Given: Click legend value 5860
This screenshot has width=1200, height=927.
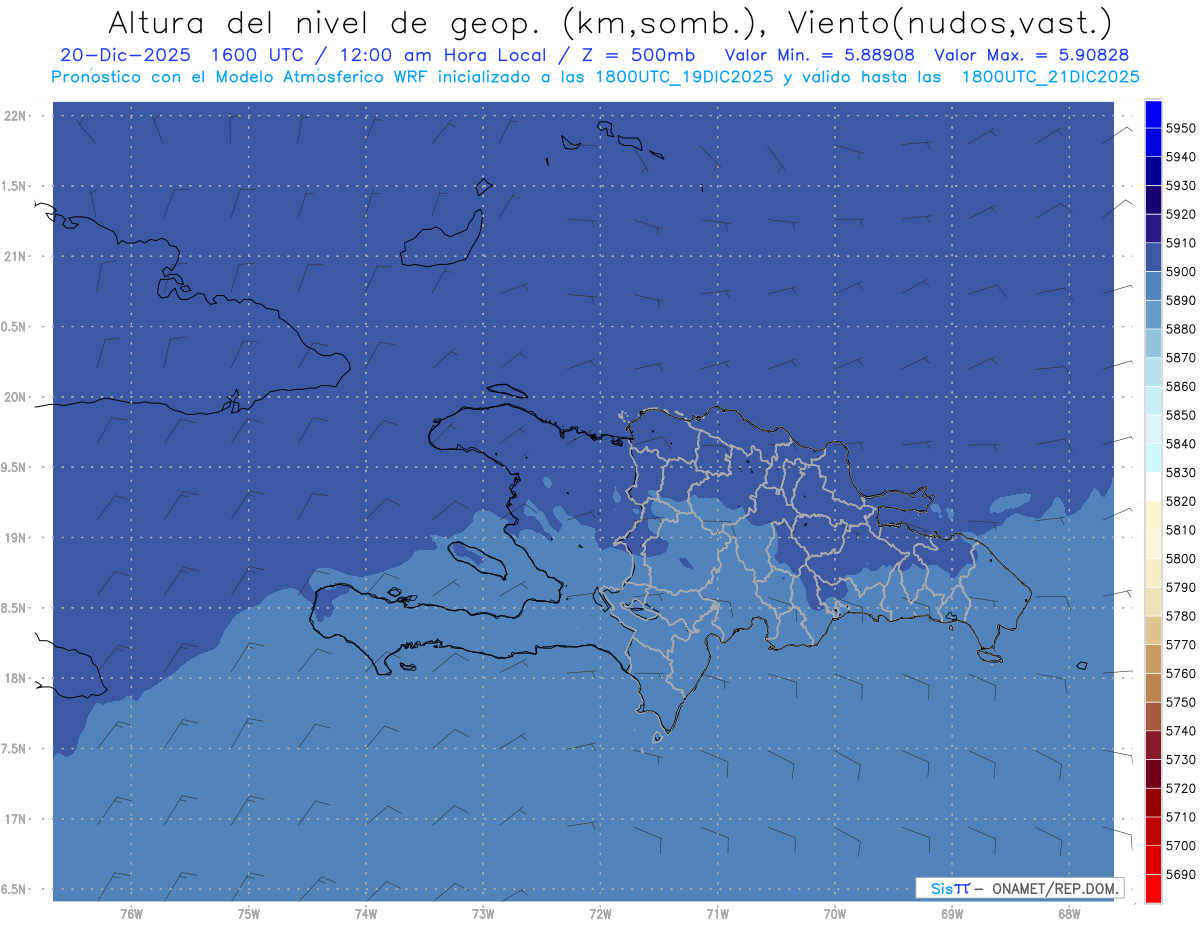Looking at the screenshot, I should pyautogui.click(x=1180, y=386).
